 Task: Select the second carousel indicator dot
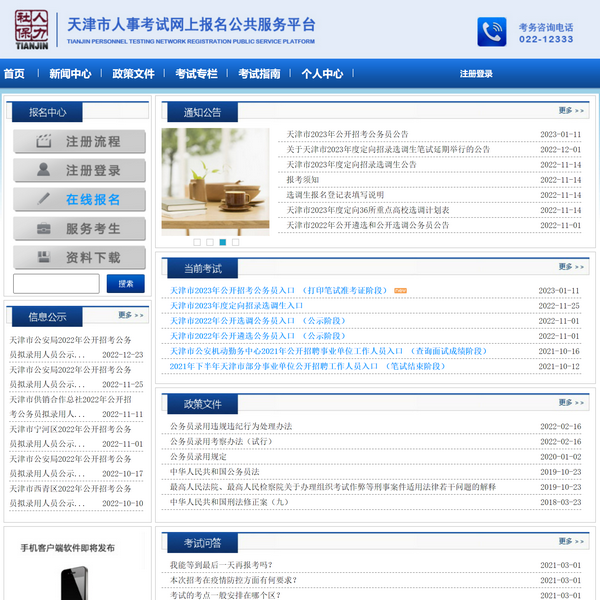(210, 242)
